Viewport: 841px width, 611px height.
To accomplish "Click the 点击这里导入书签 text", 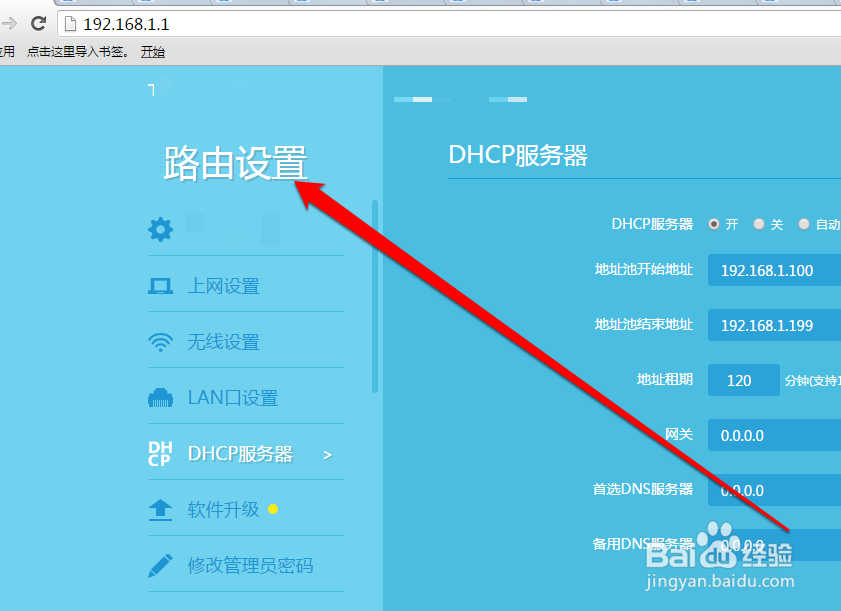I will (78, 51).
